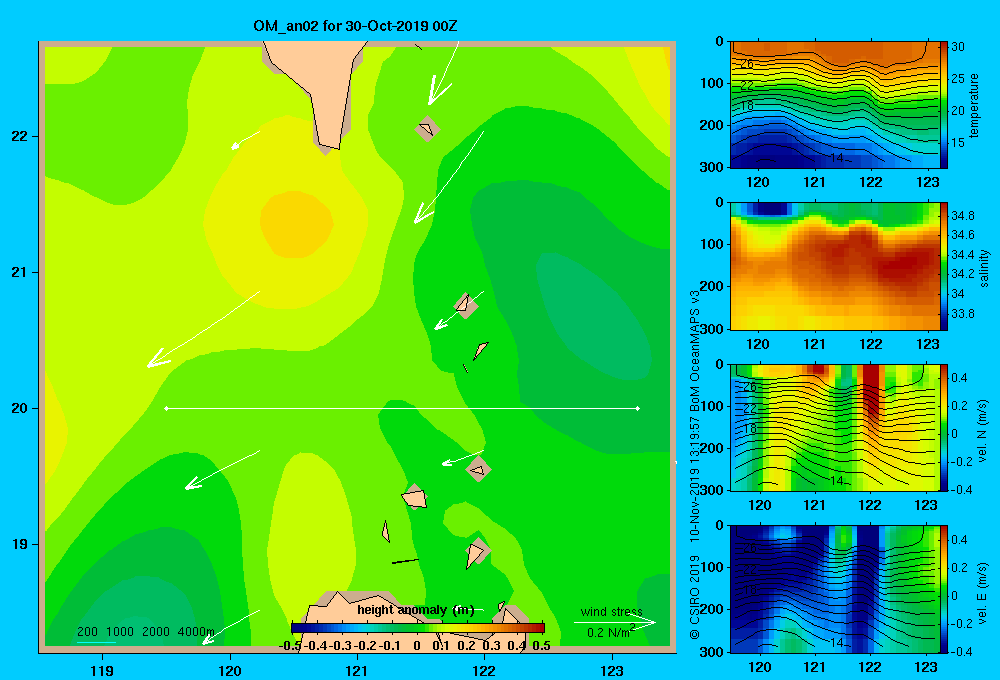
Task: Click longitude label 123 on the main map
Action: click(612, 670)
